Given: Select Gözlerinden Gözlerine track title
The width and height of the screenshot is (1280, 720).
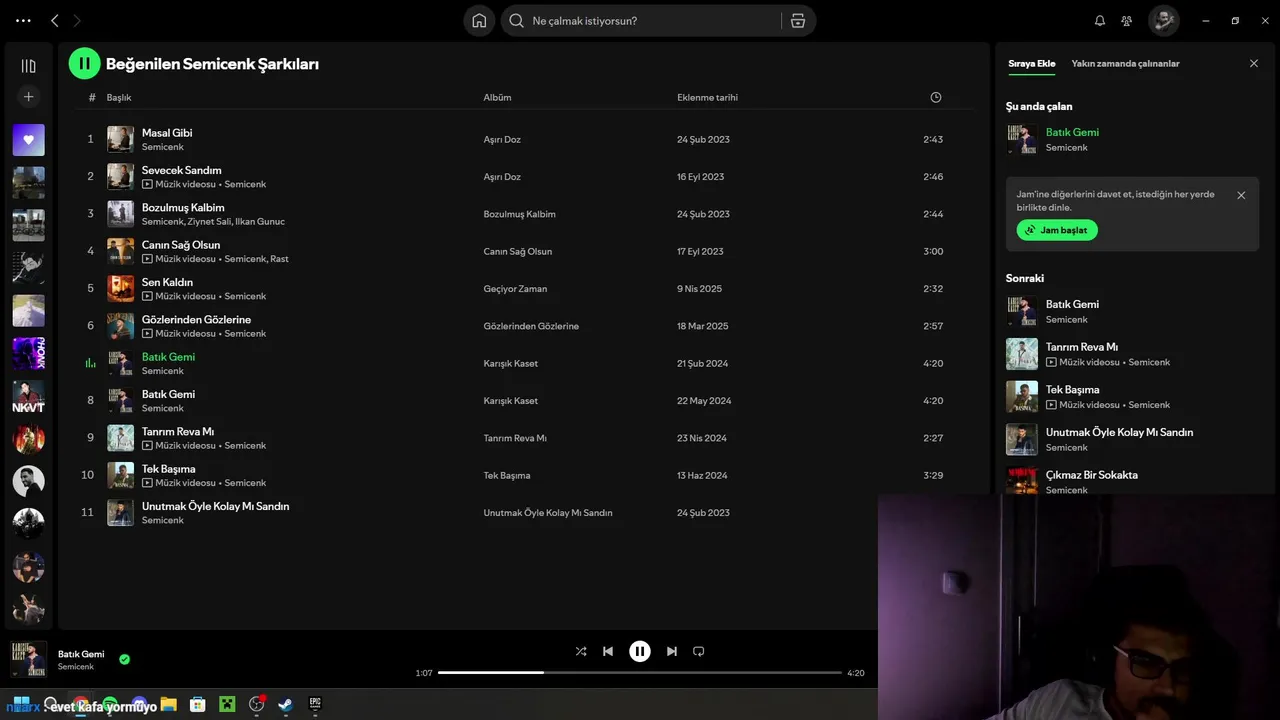Looking at the screenshot, I should [196, 320].
